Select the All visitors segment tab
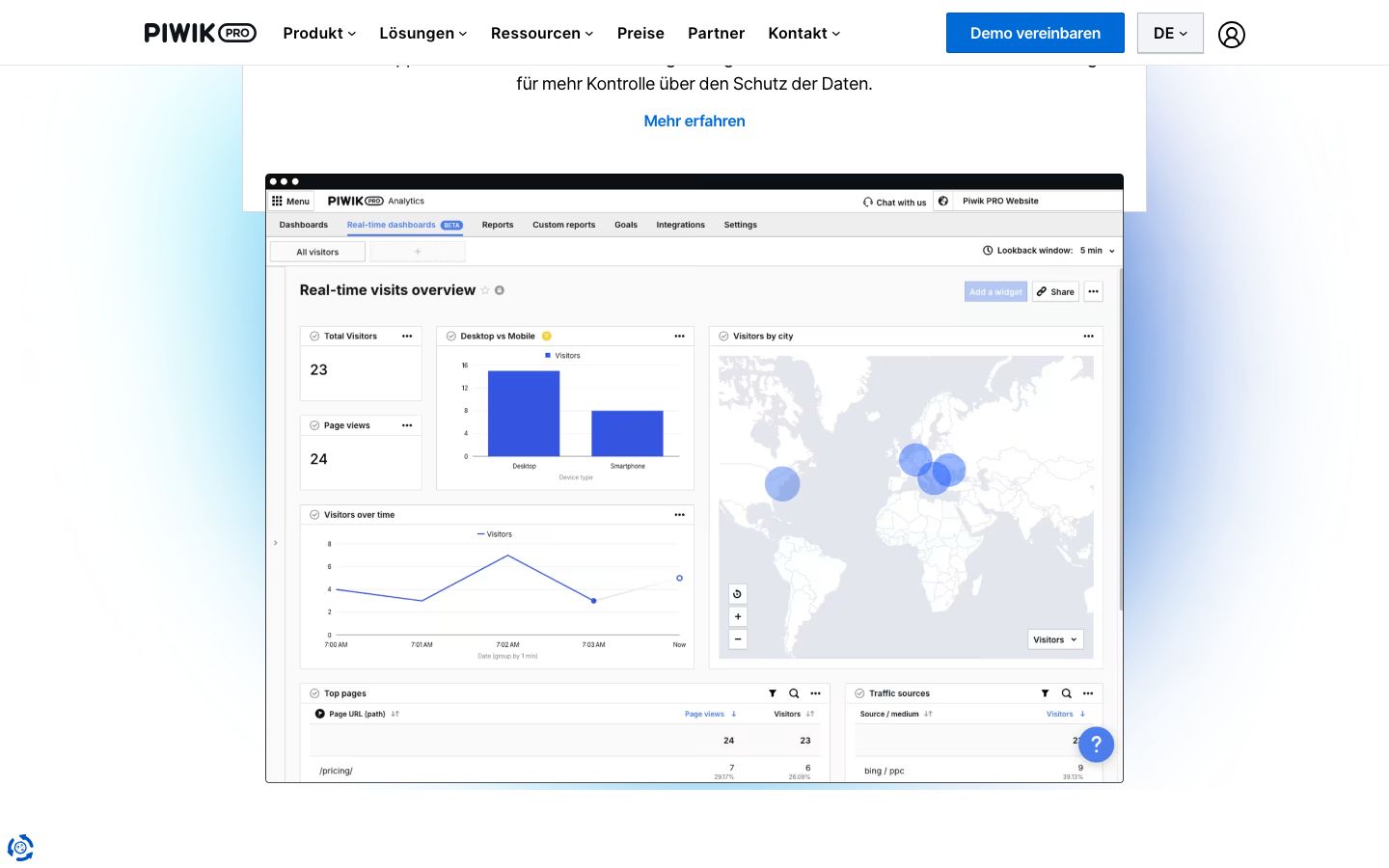The width and height of the screenshot is (1389, 868). click(x=317, y=252)
